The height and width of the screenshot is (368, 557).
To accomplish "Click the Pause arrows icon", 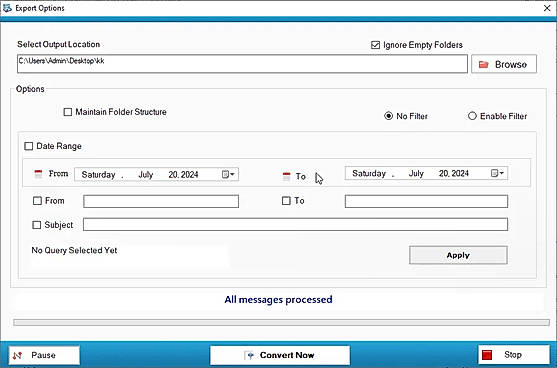I will (x=17, y=355).
